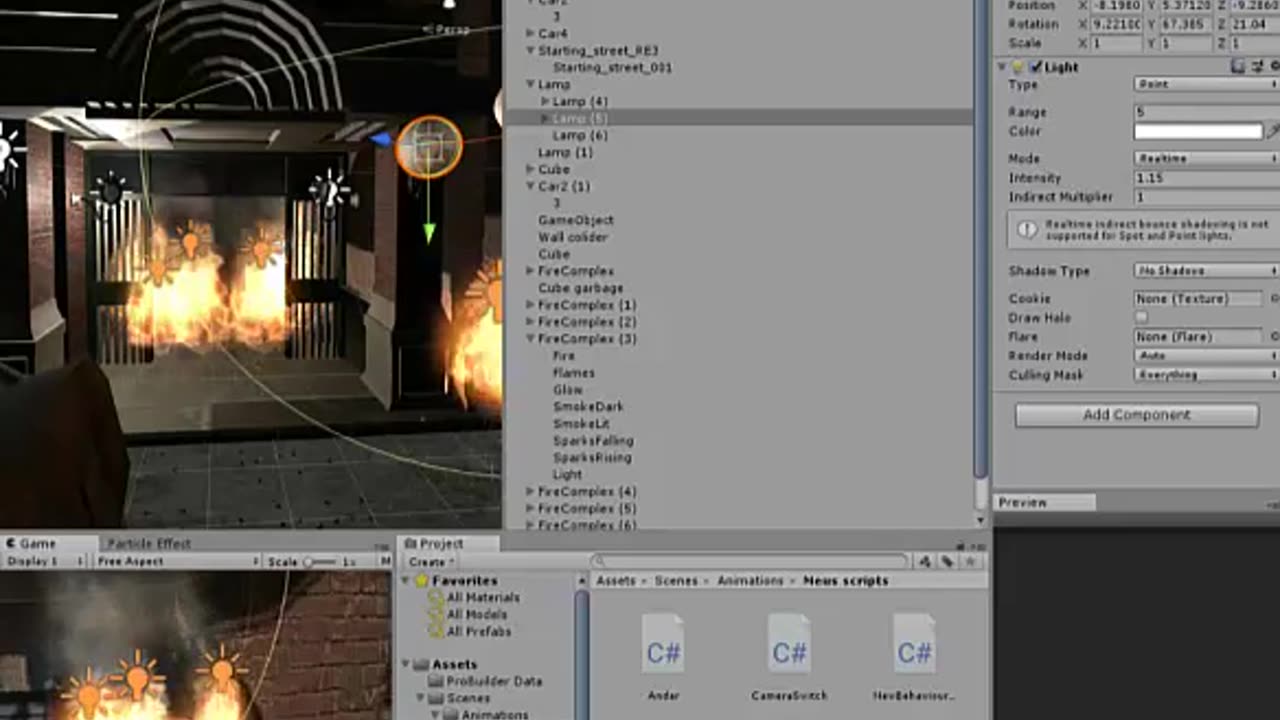
Task: Click the ProBuilder Data folder icon
Action: [x=435, y=681]
